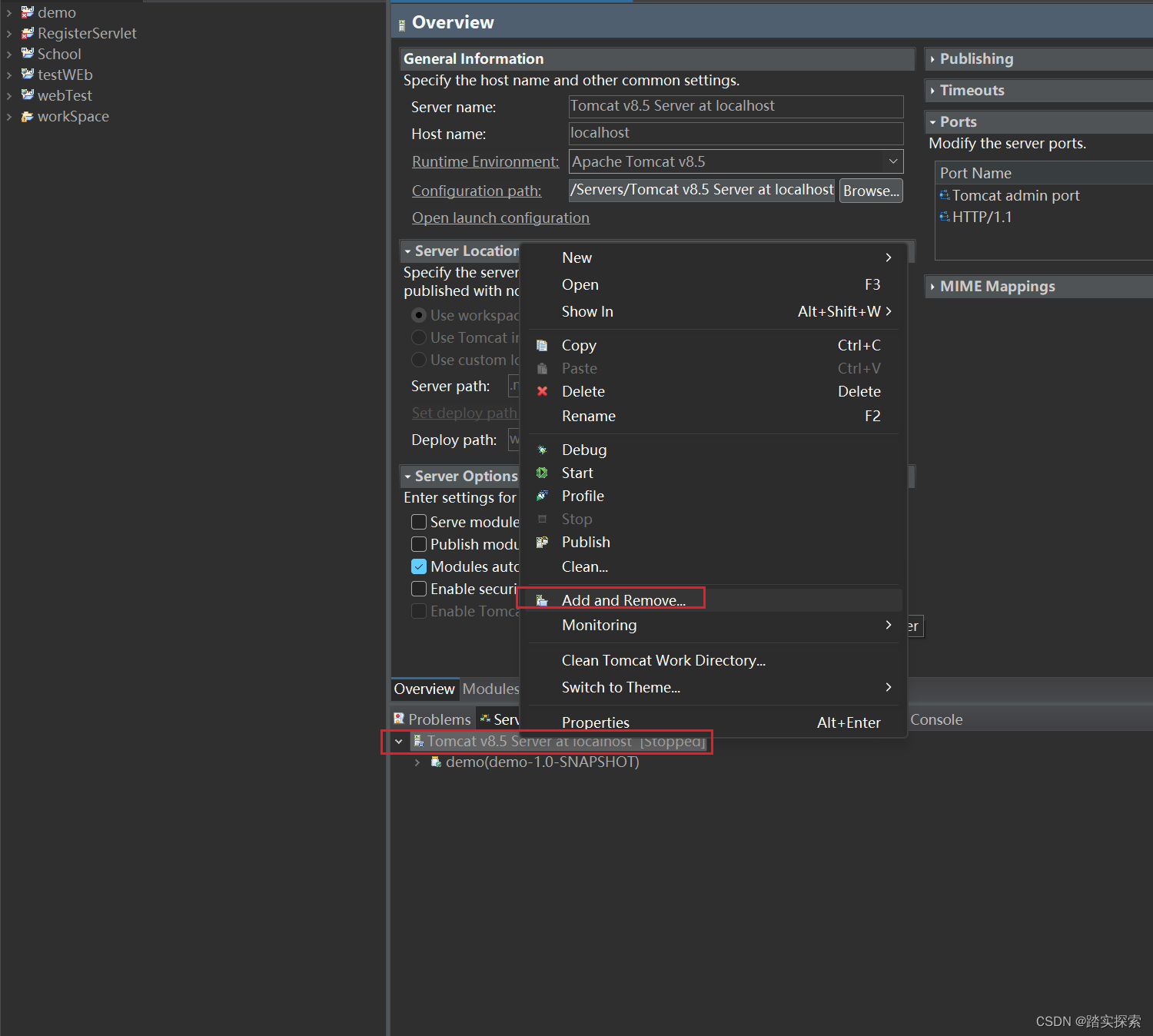This screenshot has height=1036, width=1153.
Task: Toggle Serve modules without publishing checkbox
Action: pos(419,522)
